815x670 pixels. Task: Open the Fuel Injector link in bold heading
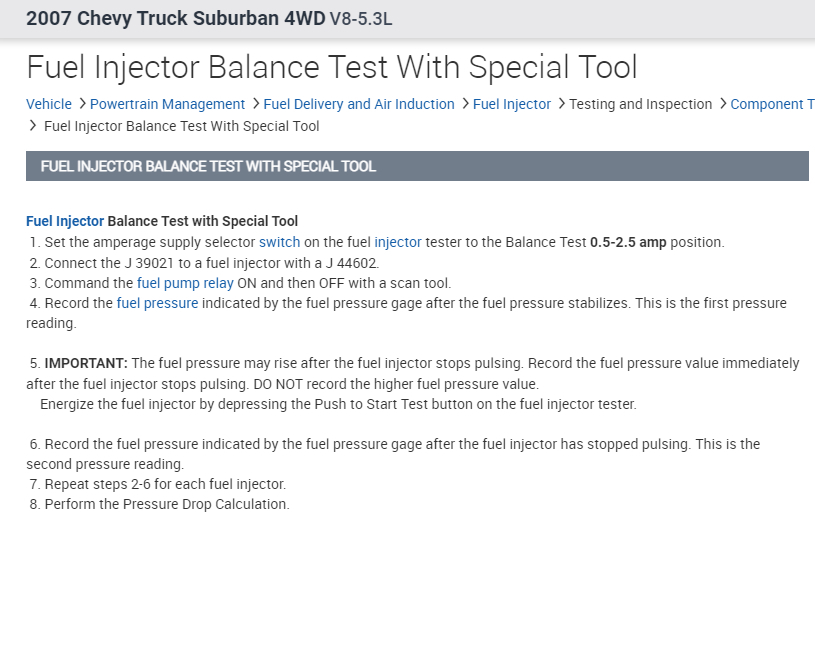click(65, 221)
